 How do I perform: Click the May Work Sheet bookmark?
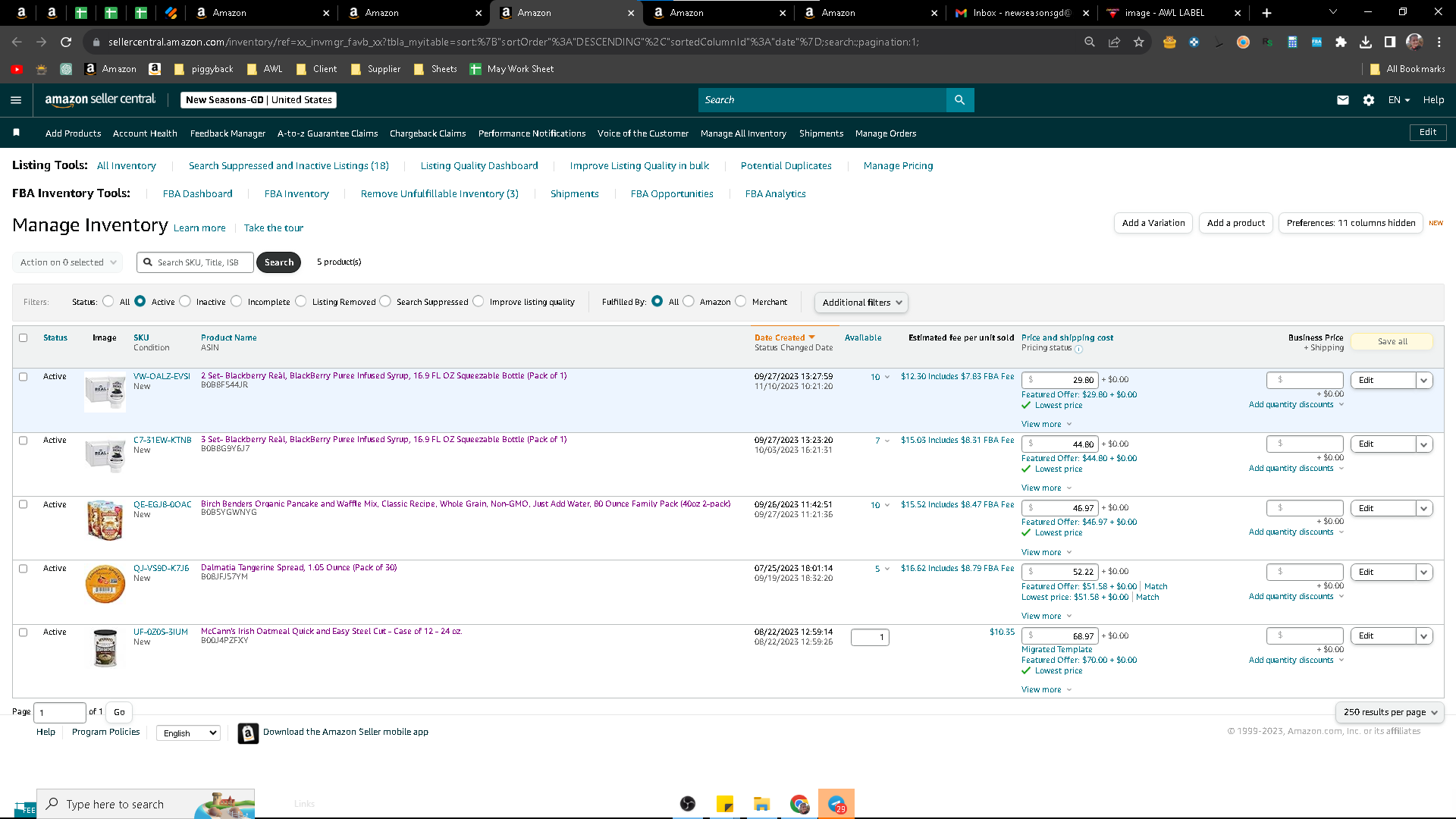click(511, 69)
